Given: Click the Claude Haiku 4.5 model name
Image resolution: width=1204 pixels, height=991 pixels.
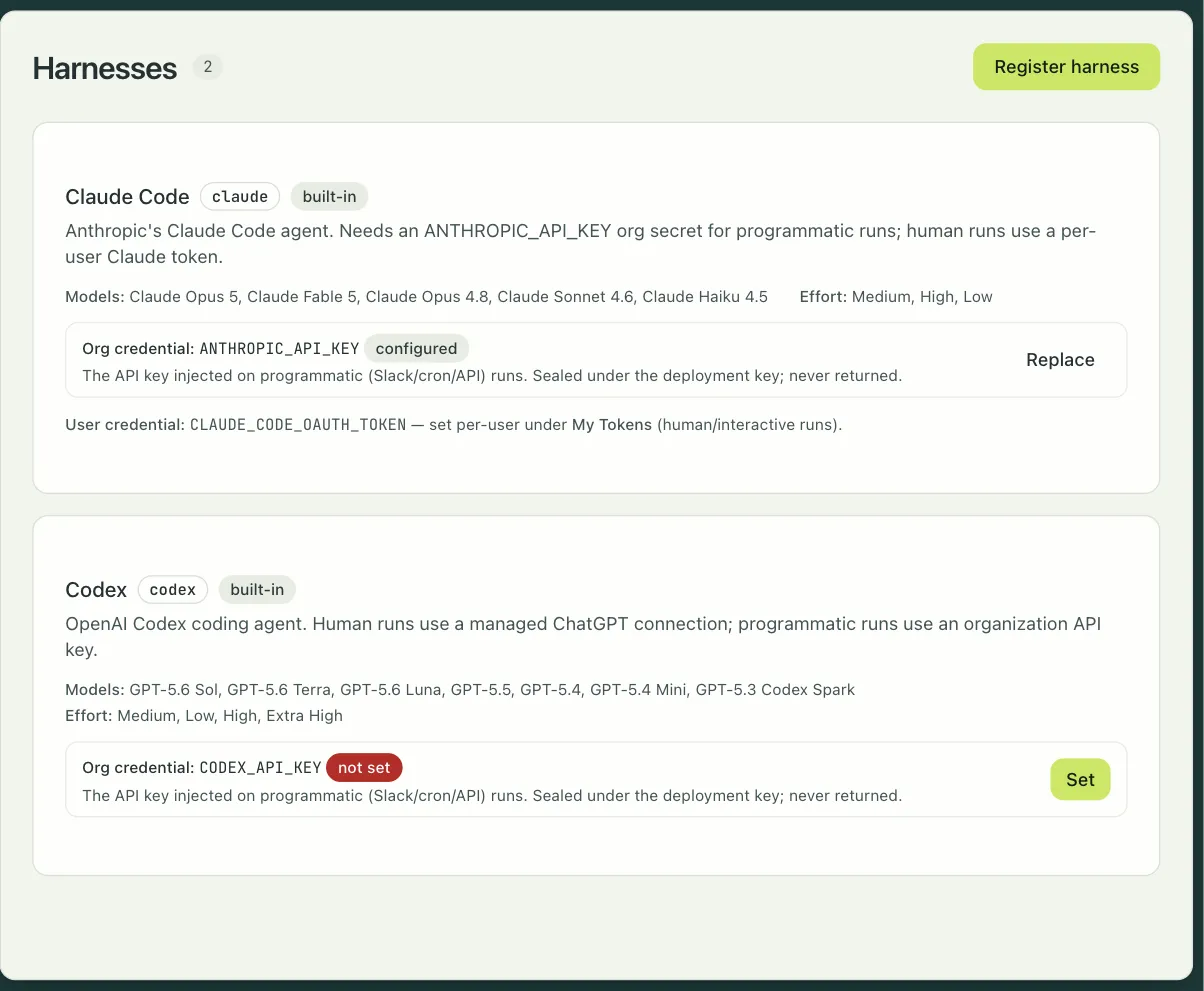Looking at the screenshot, I should coord(705,297).
